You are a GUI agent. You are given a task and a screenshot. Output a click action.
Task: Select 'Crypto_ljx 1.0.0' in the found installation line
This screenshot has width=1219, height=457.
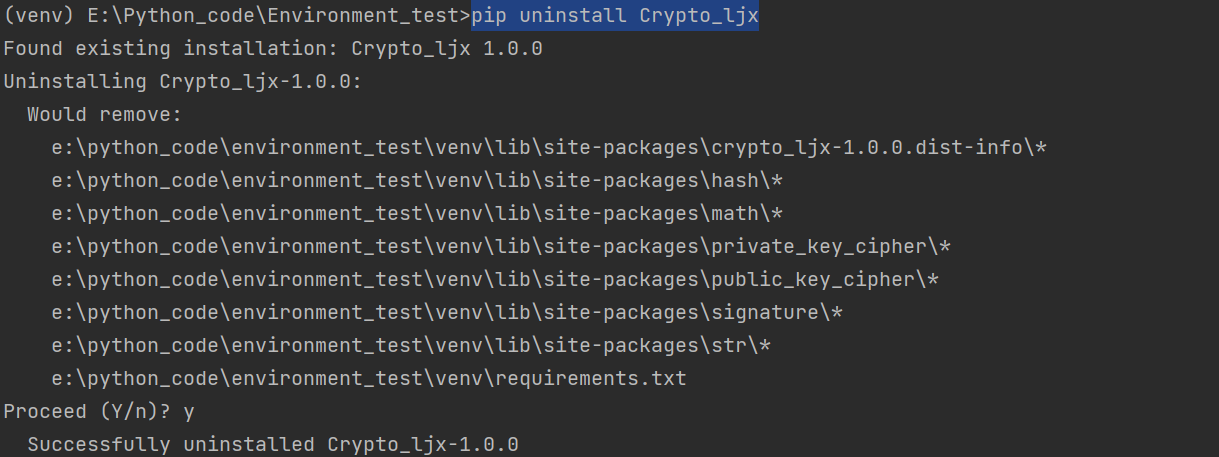tap(447, 49)
